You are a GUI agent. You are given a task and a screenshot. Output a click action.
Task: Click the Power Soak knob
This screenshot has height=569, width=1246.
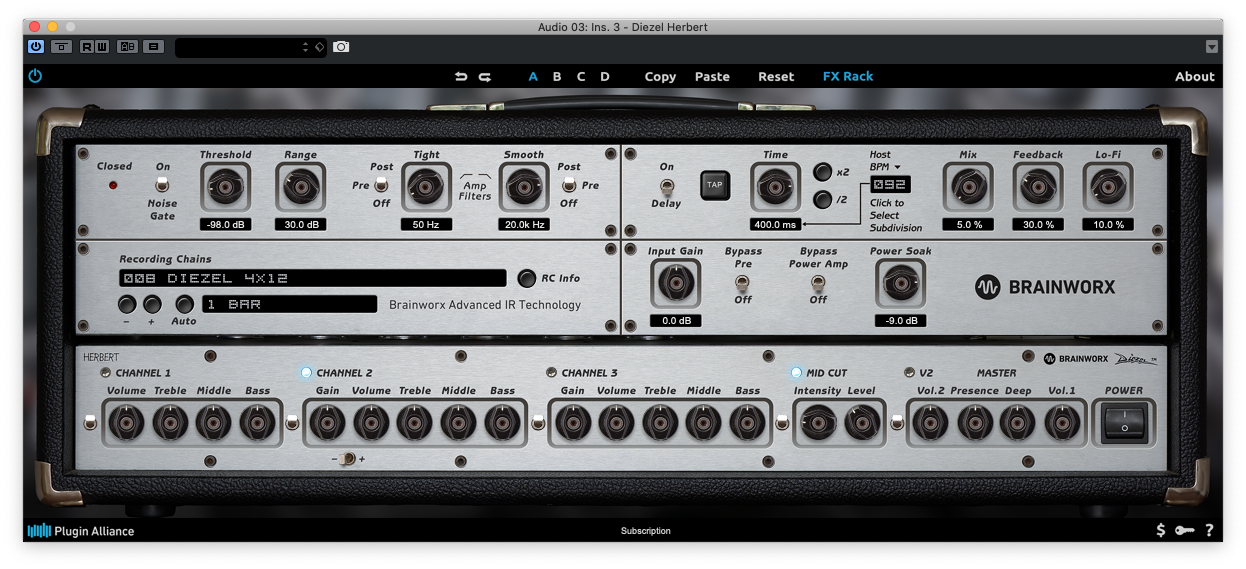tap(899, 284)
